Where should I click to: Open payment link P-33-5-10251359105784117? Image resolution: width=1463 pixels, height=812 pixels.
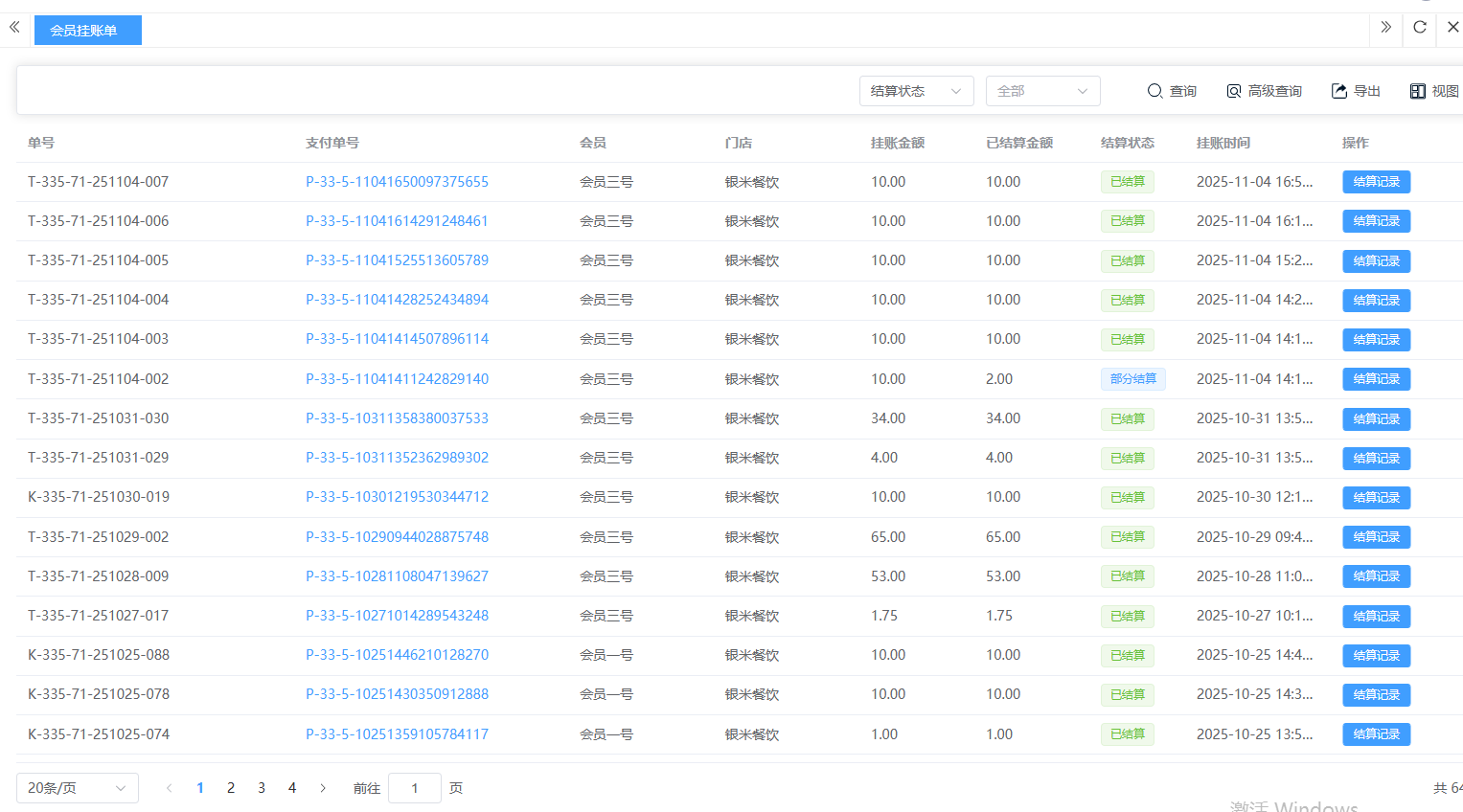pyautogui.click(x=397, y=734)
